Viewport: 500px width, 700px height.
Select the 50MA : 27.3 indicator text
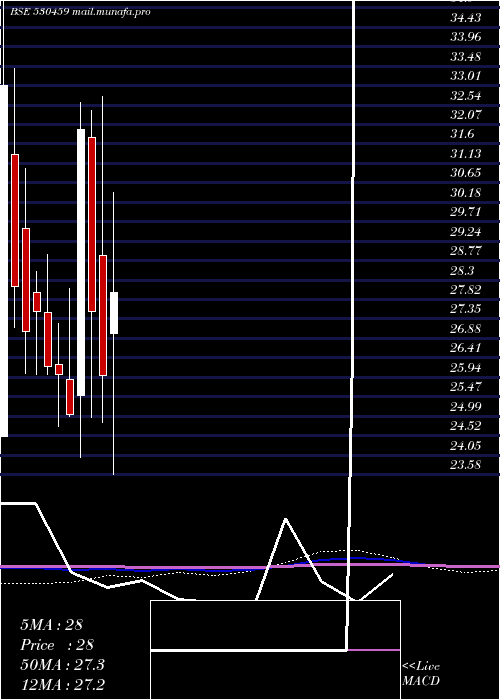pos(62,665)
